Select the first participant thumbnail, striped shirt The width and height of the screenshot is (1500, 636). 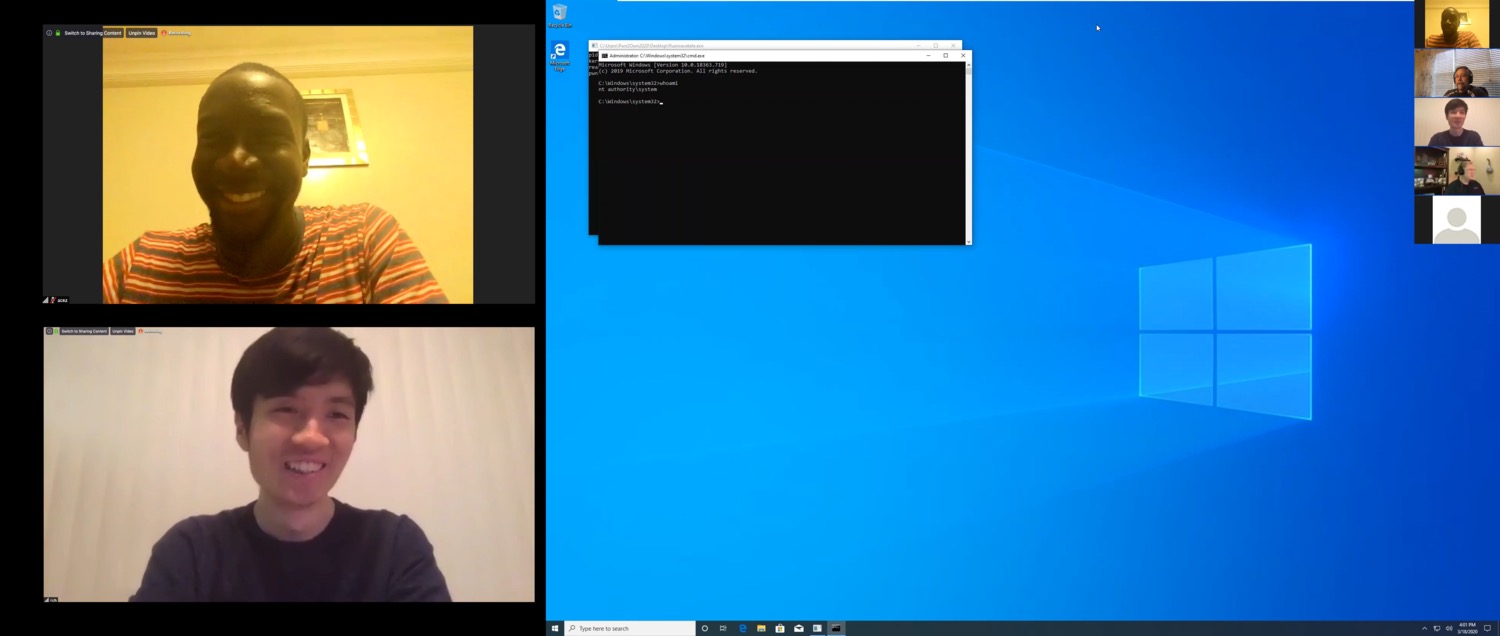point(1457,25)
